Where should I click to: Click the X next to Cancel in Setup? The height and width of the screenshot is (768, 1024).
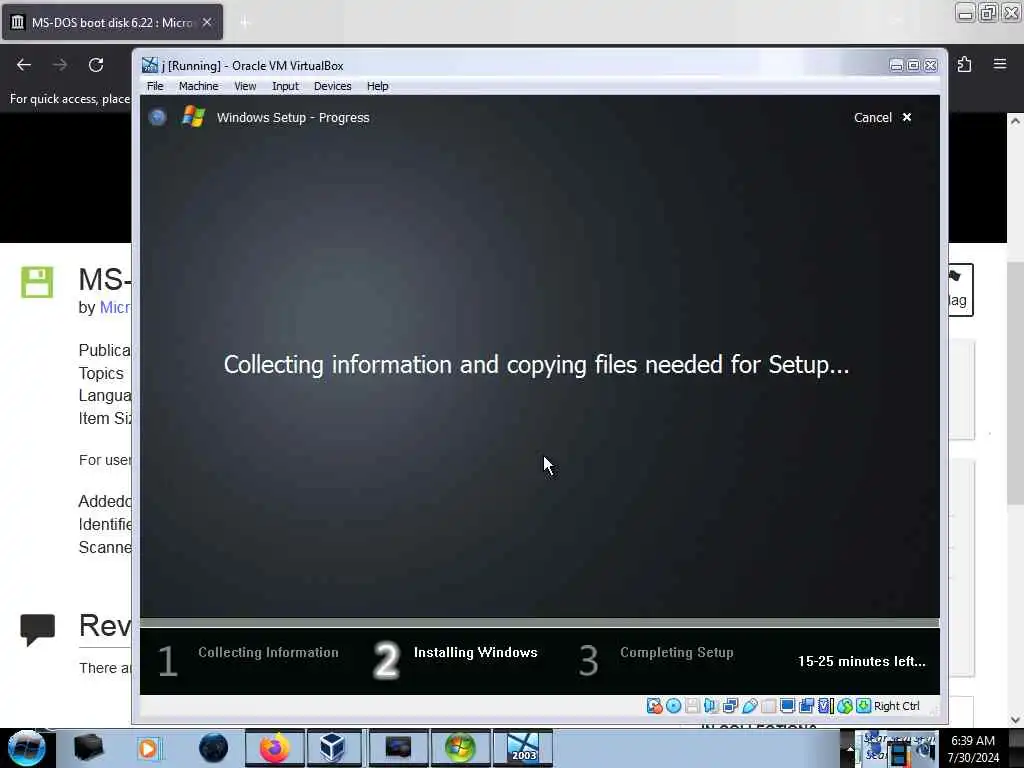[906, 117]
